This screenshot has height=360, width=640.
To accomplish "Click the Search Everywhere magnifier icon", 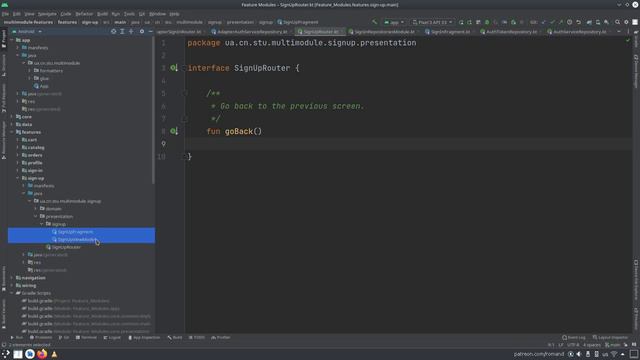I will 618,22.
